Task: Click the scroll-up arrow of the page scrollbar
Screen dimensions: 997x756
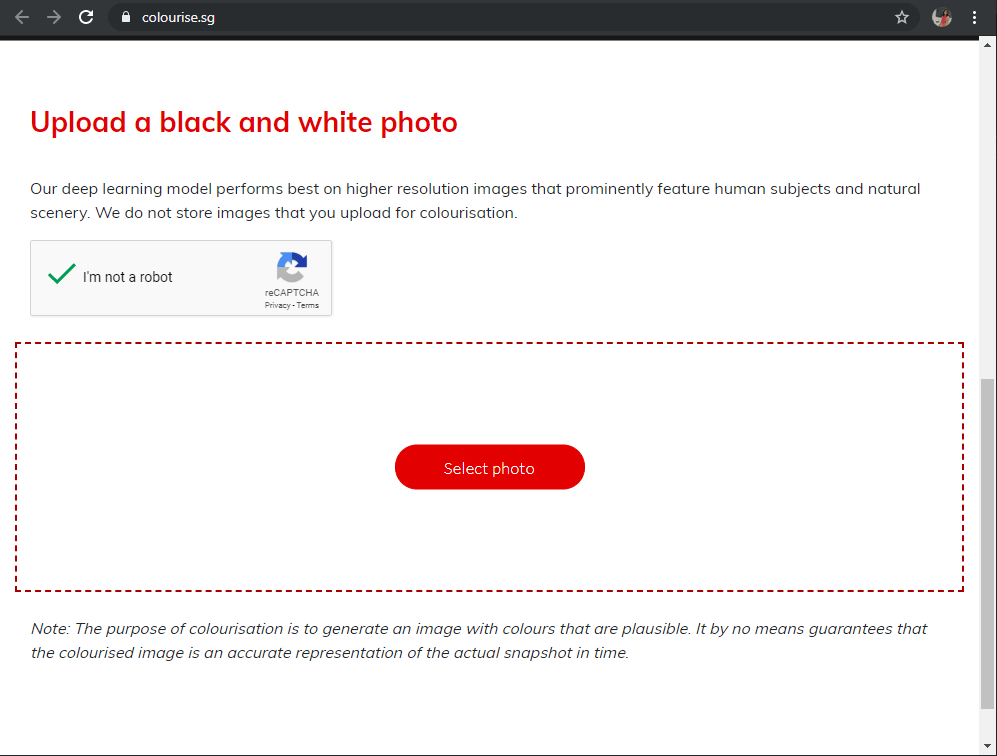Action: (x=987, y=45)
